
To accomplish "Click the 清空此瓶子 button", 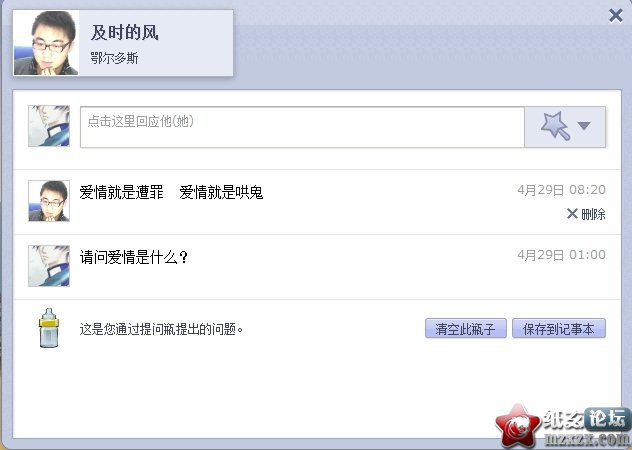I will pos(466,328).
